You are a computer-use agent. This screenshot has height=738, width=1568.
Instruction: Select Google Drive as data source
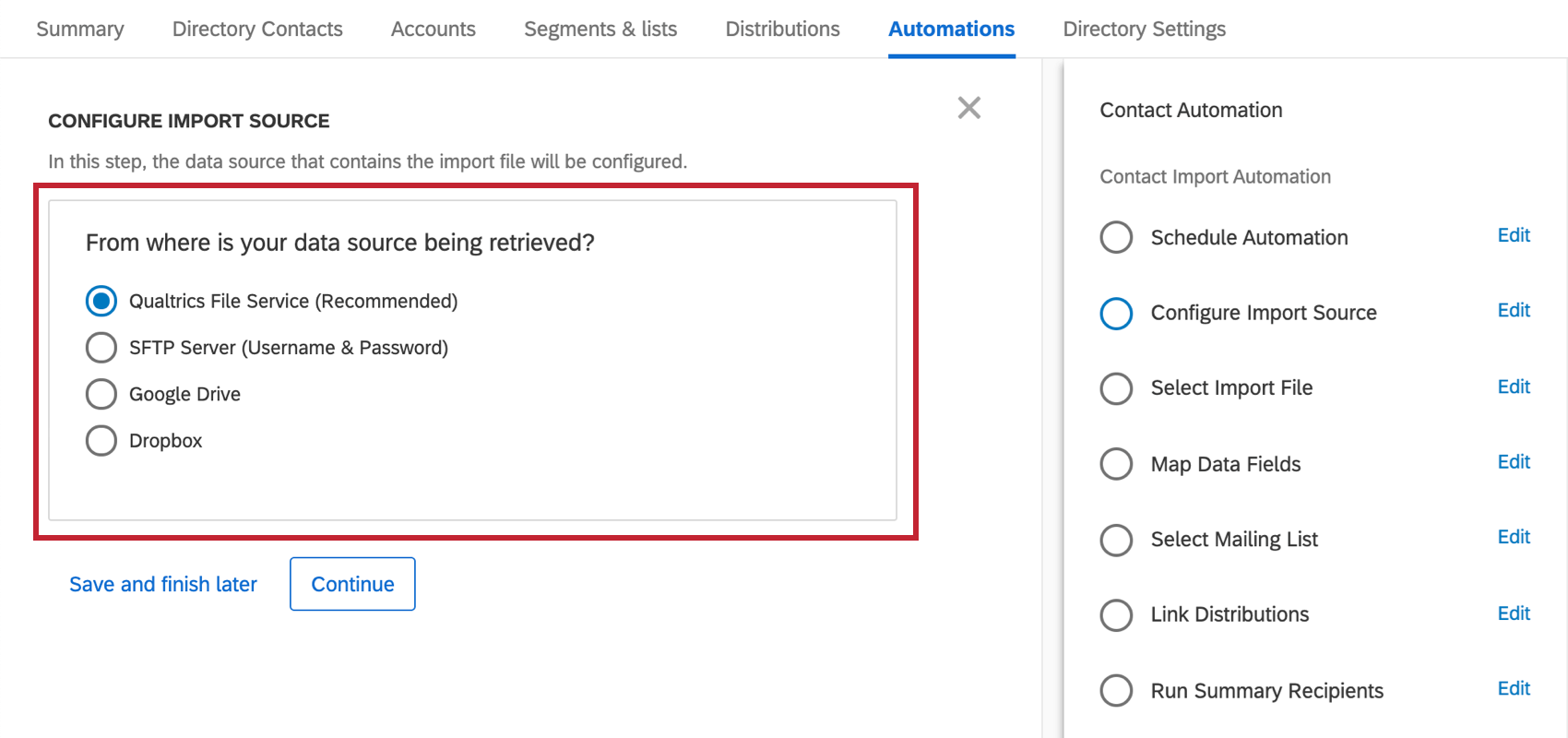pos(101,394)
